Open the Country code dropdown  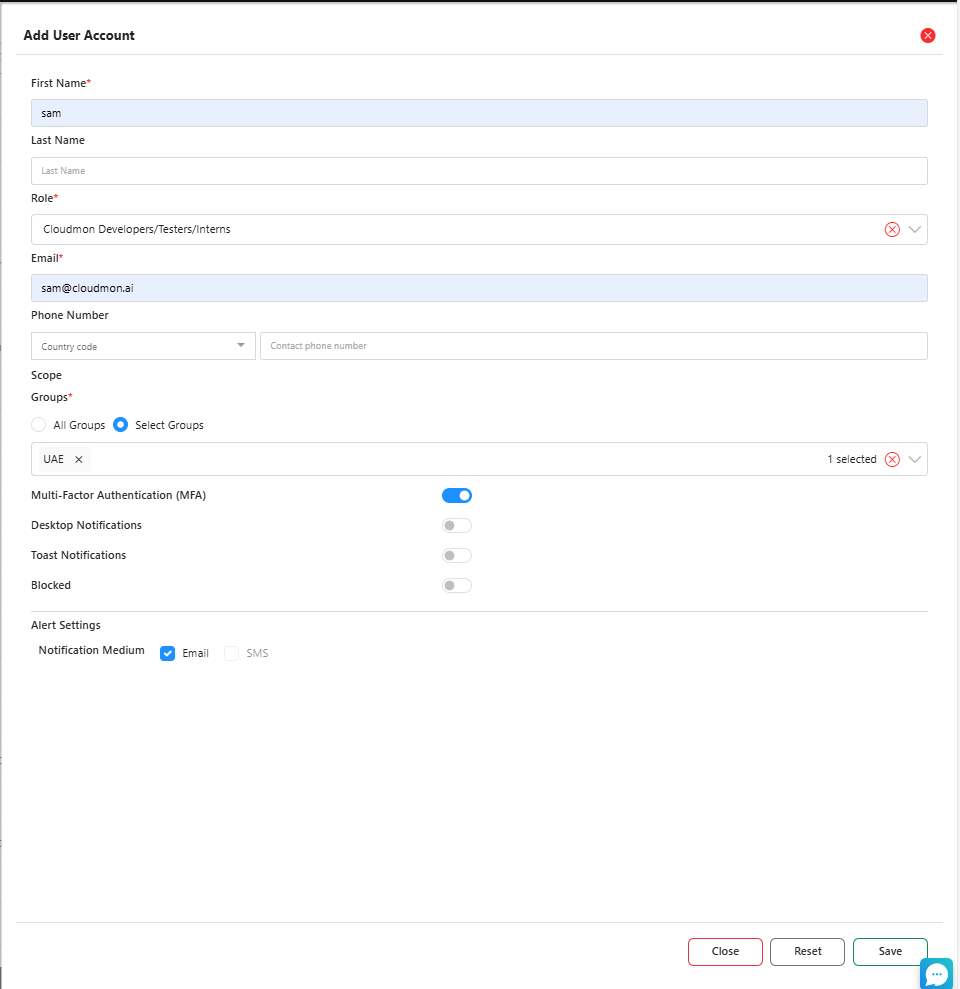(x=143, y=346)
